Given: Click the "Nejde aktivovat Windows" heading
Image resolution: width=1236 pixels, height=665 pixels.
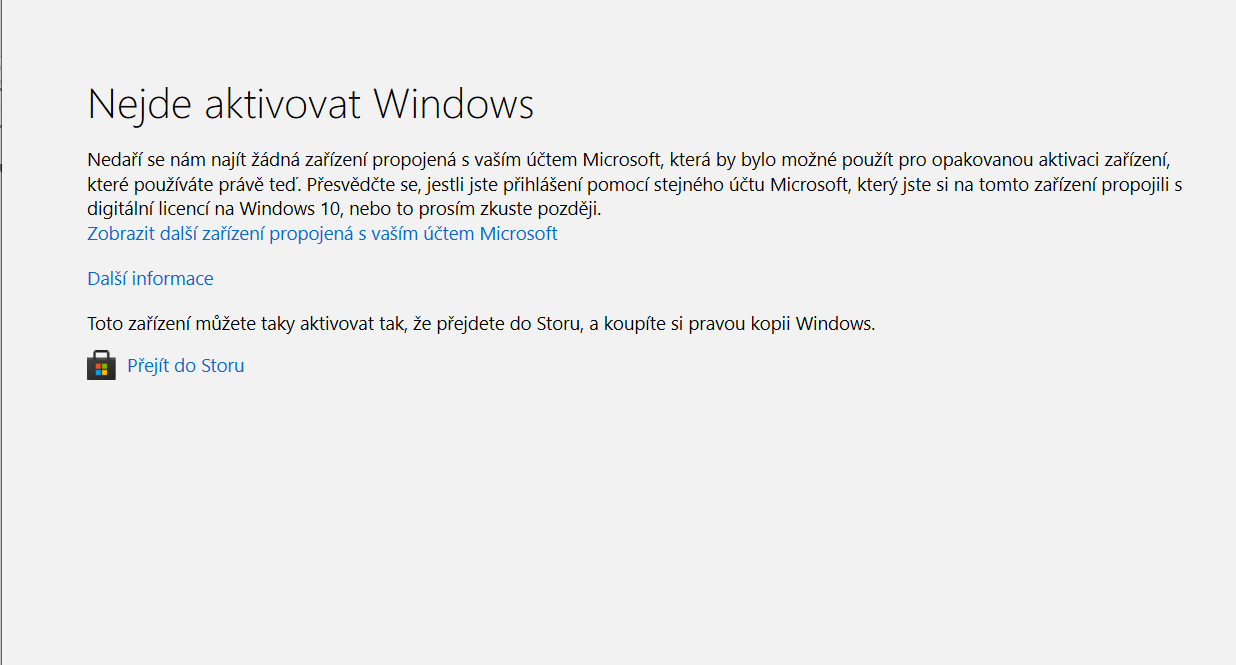Looking at the screenshot, I should [311, 104].
